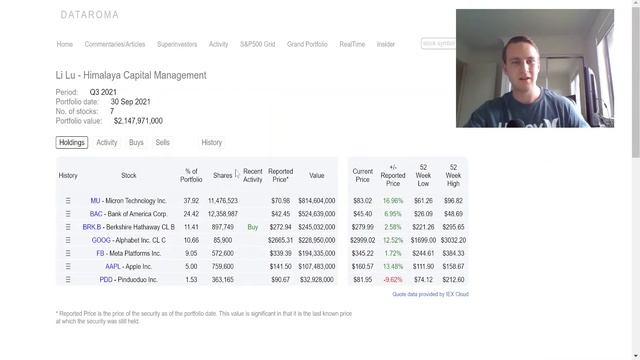Open the AAPL ticker link
Image resolution: width=640 pixels, height=360 pixels.
tap(113, 266)
